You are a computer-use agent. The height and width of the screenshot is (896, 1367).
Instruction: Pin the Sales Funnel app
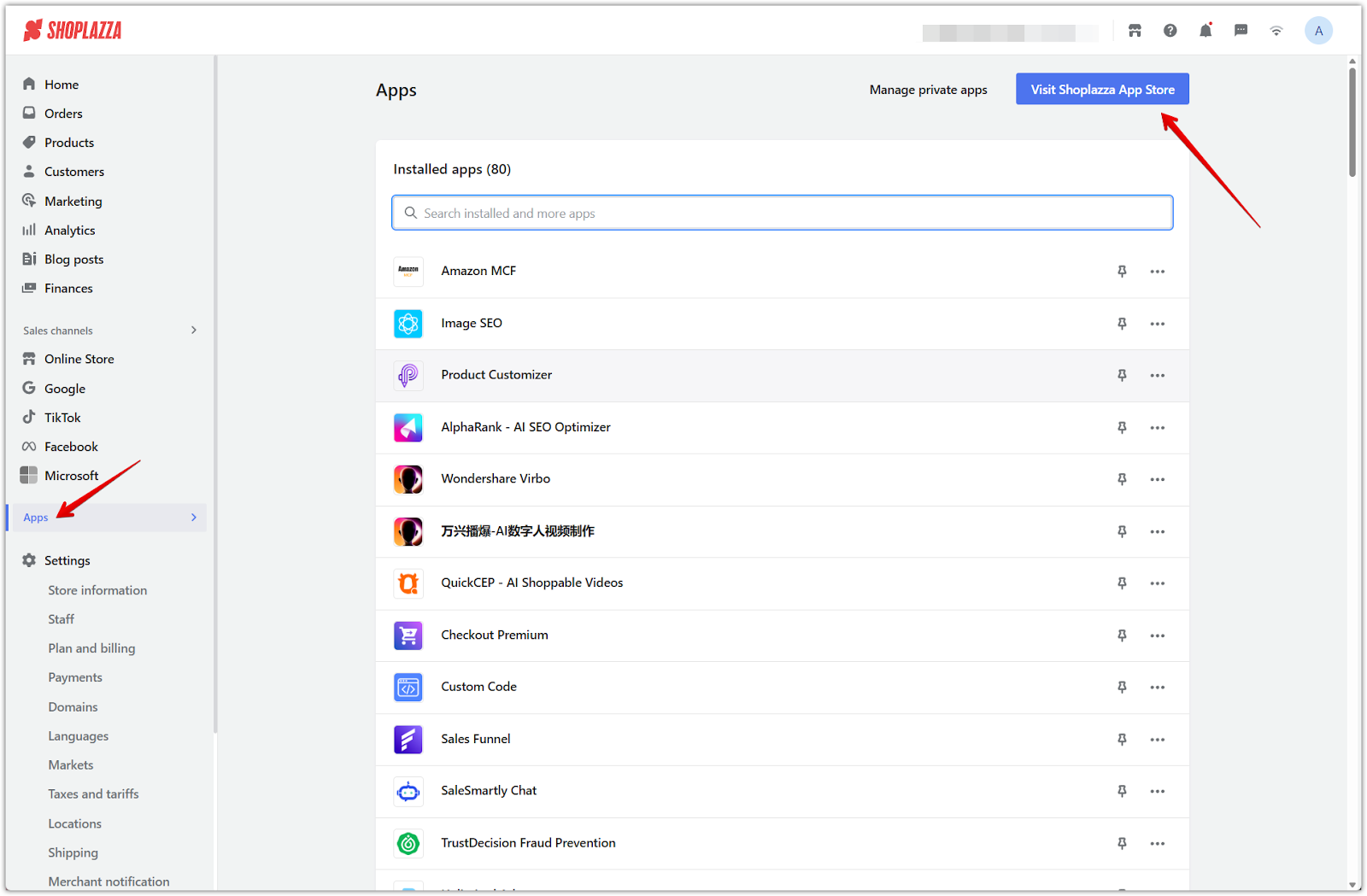[x=1122, y=739]
